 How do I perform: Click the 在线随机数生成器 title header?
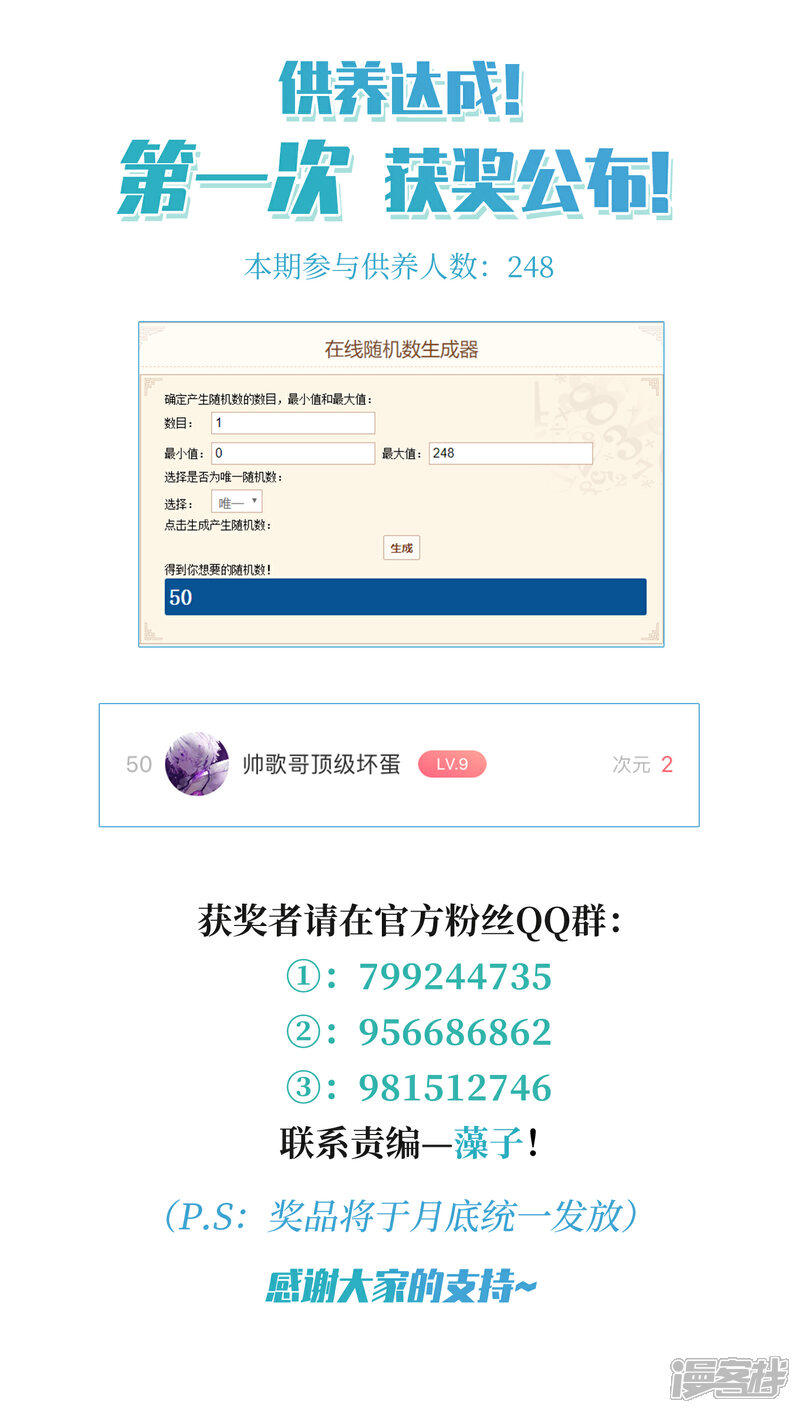pyautogui.click(x=401, y=349)
